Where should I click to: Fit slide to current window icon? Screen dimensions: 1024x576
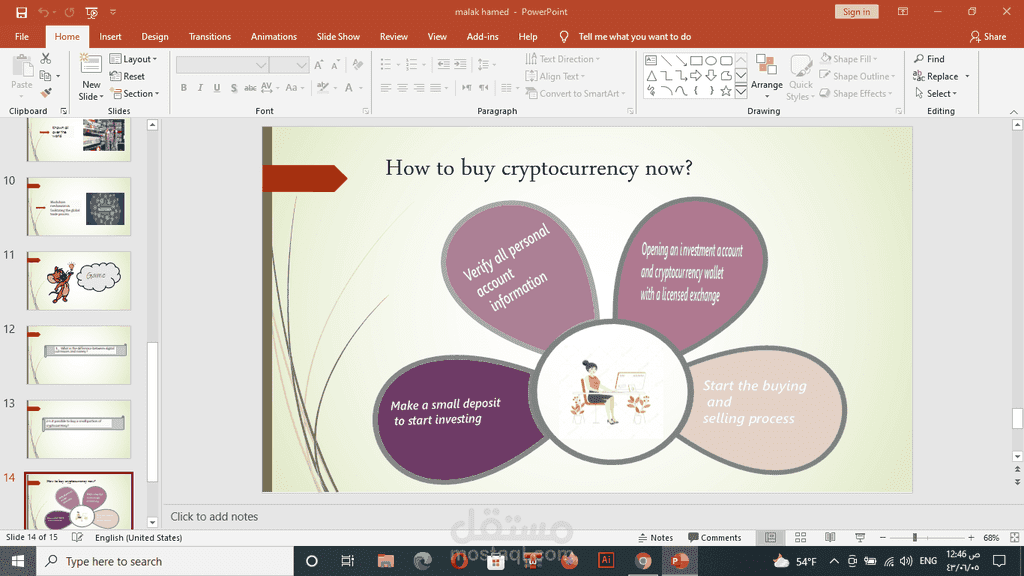point(1014,537)
